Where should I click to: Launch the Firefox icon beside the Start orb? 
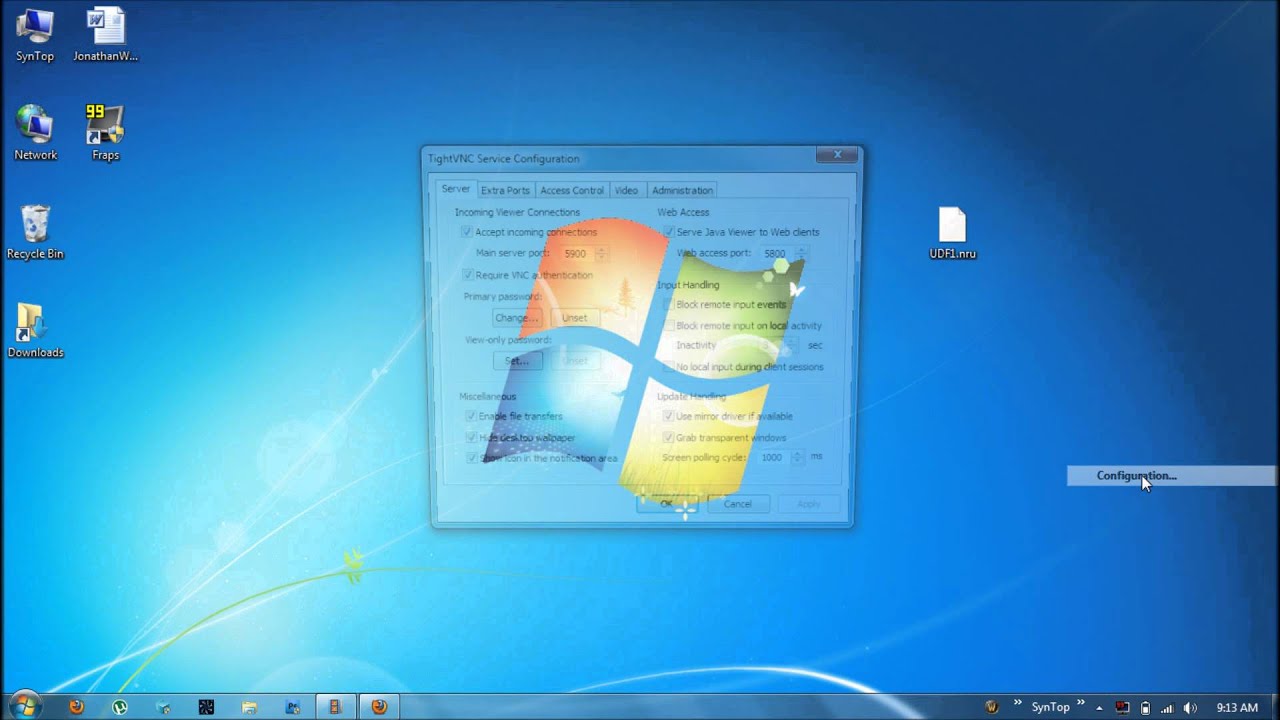coord(77,707)
